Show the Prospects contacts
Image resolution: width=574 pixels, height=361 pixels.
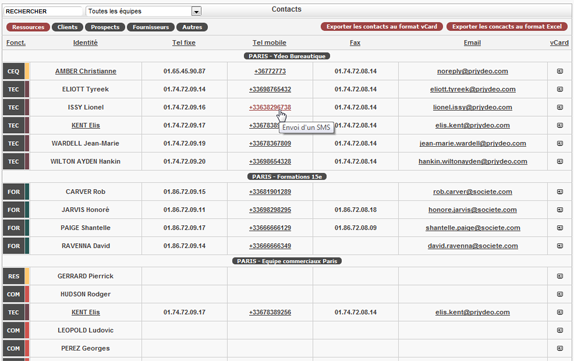105,27
